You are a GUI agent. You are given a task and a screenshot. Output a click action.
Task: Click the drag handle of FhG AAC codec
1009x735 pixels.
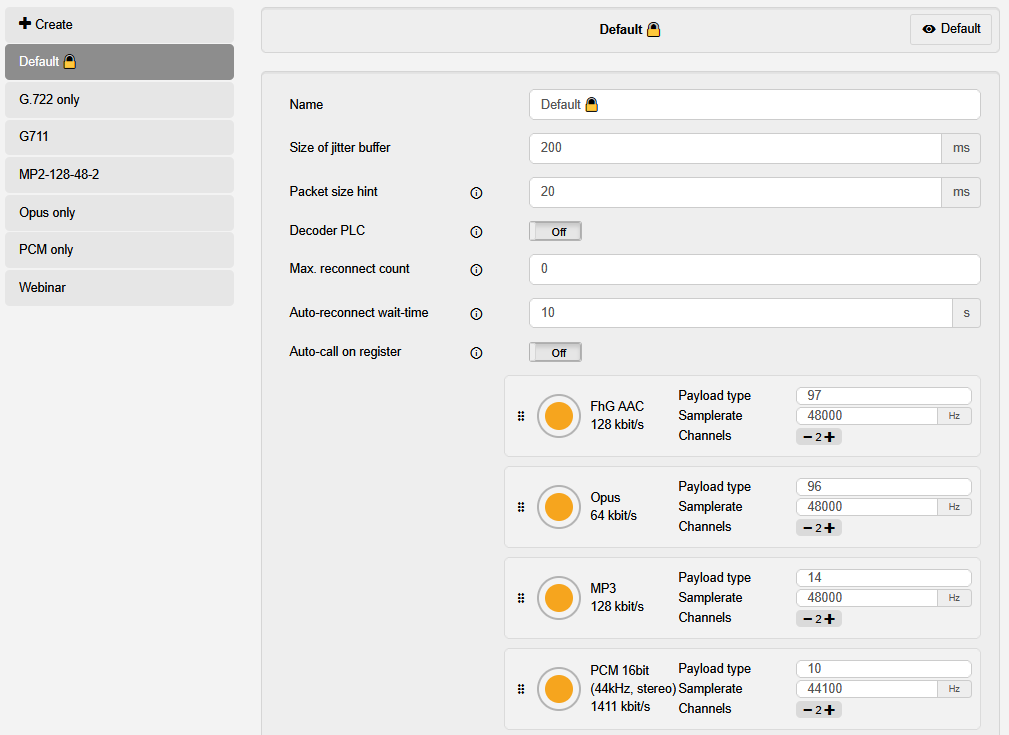pos(521,416)
